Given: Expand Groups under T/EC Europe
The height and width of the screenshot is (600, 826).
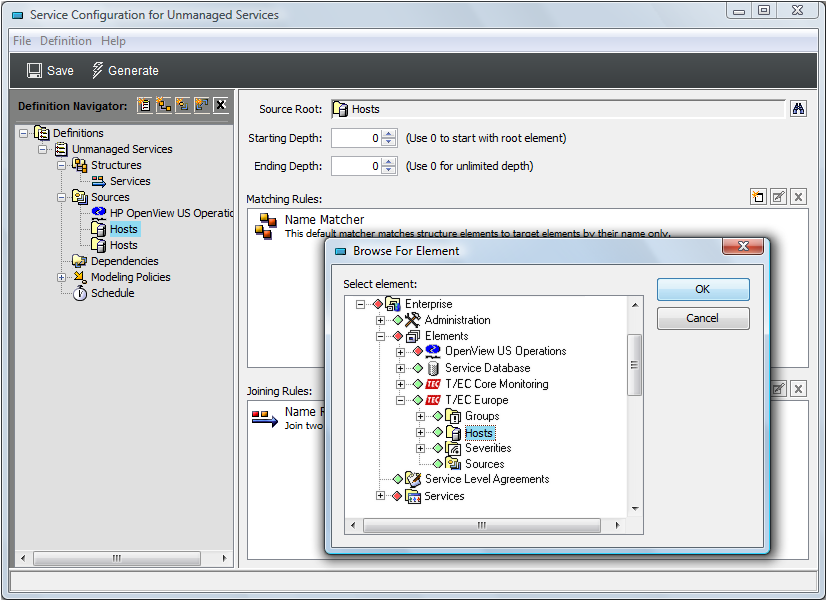Looking at the screenshot, I should point(420,416).
